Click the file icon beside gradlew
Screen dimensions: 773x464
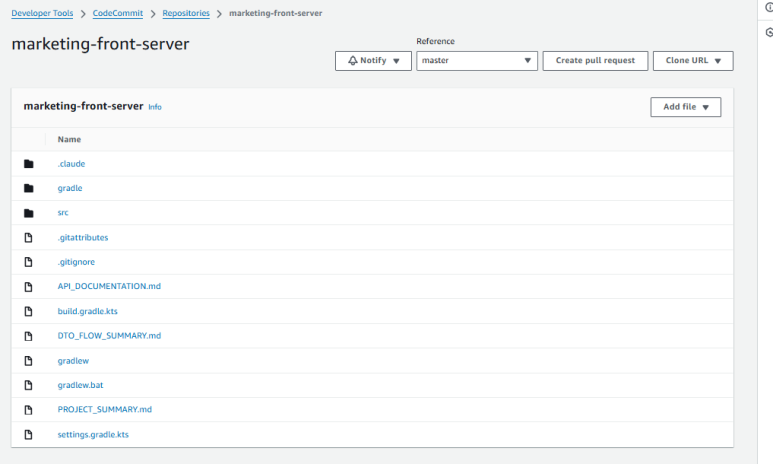click(x=28, y=361)
